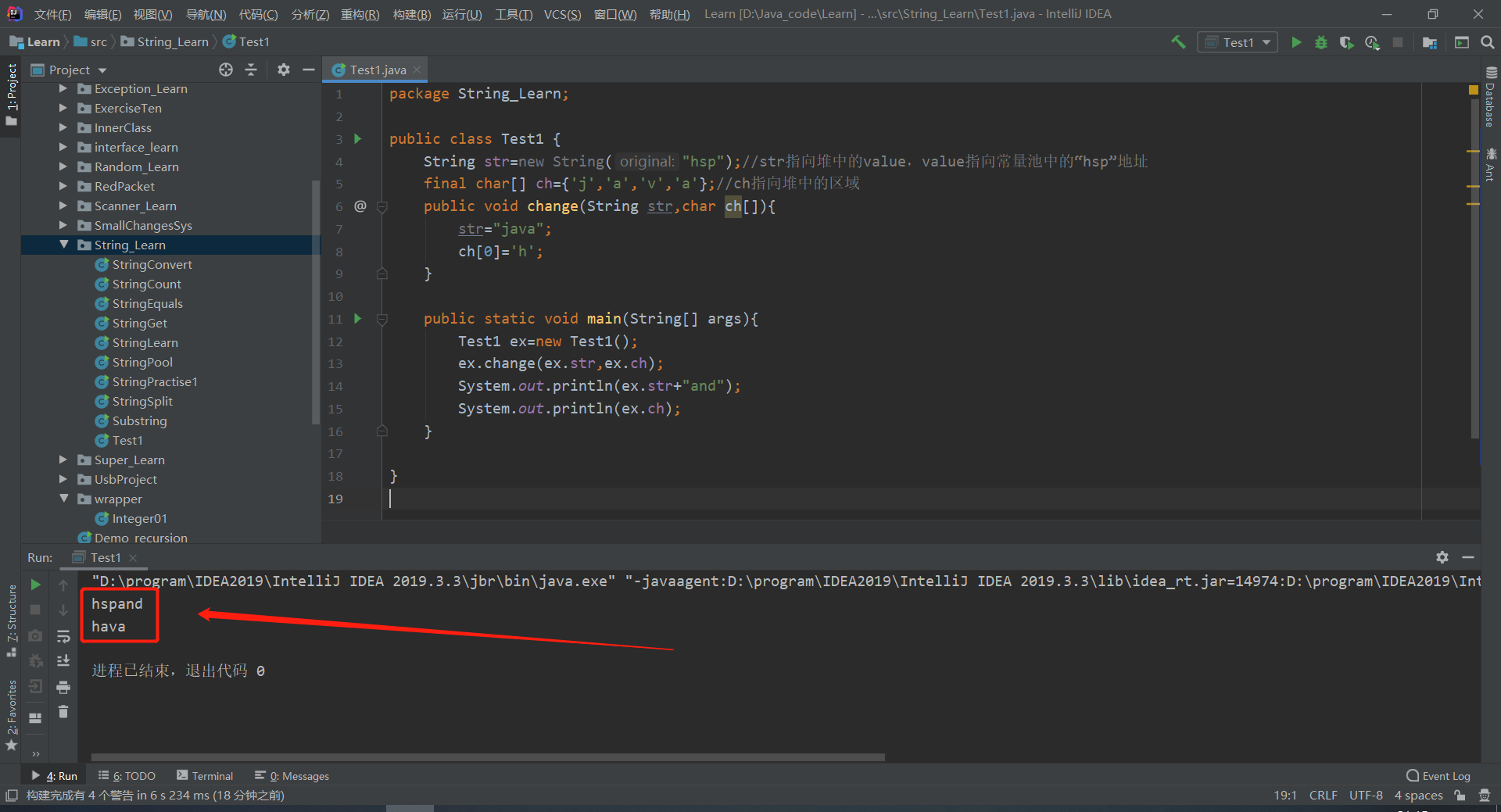Select the Test1 tab in Run panel
Viewport: 1501px width, 812px height.
(105, 557)
